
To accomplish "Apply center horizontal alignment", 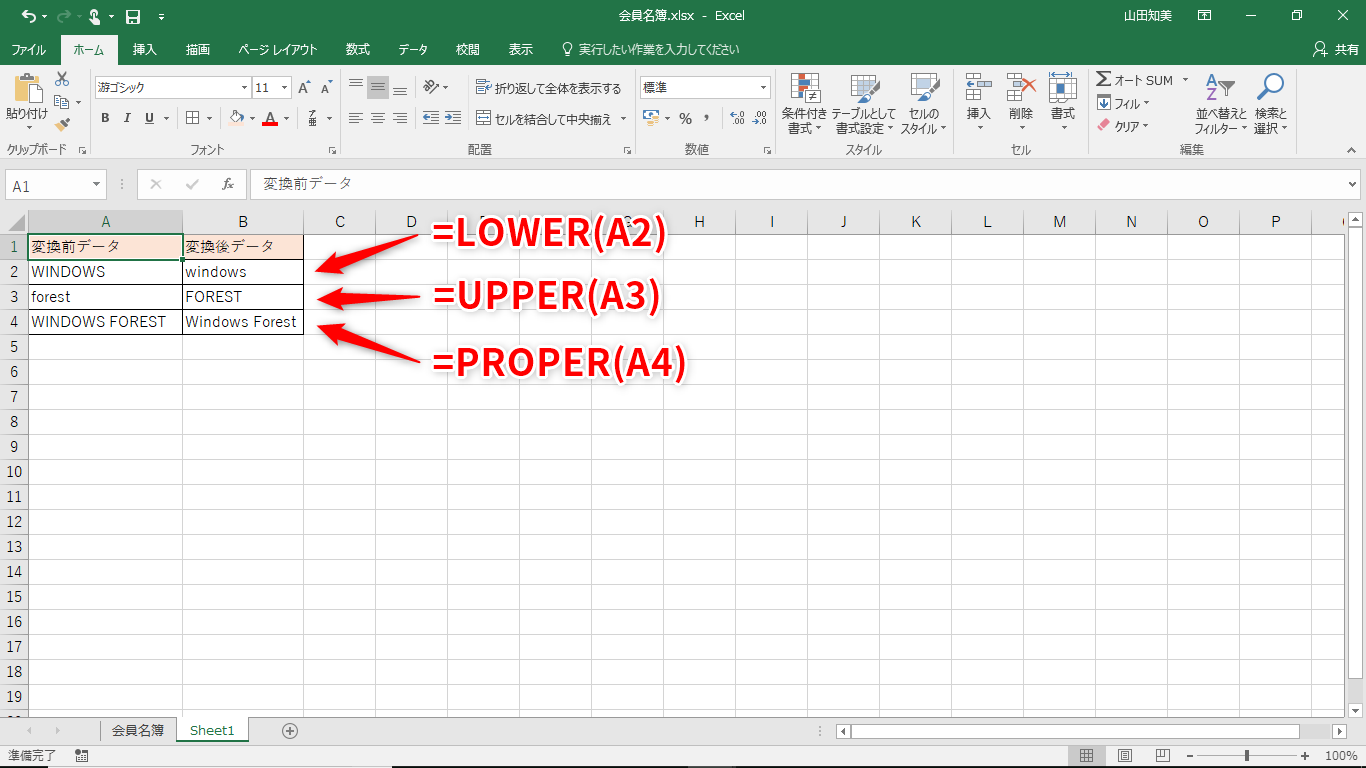I will 378,118.
